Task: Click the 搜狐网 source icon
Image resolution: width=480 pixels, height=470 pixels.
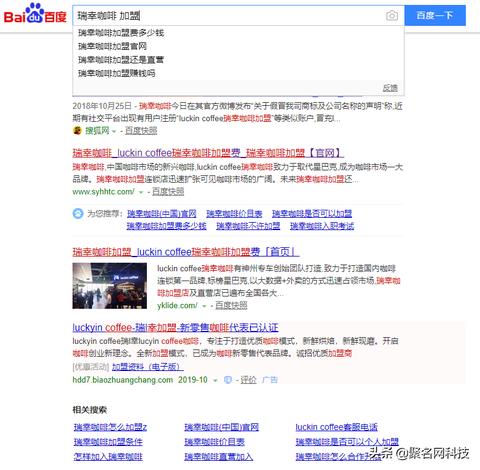Action: [x=77, y=131]
